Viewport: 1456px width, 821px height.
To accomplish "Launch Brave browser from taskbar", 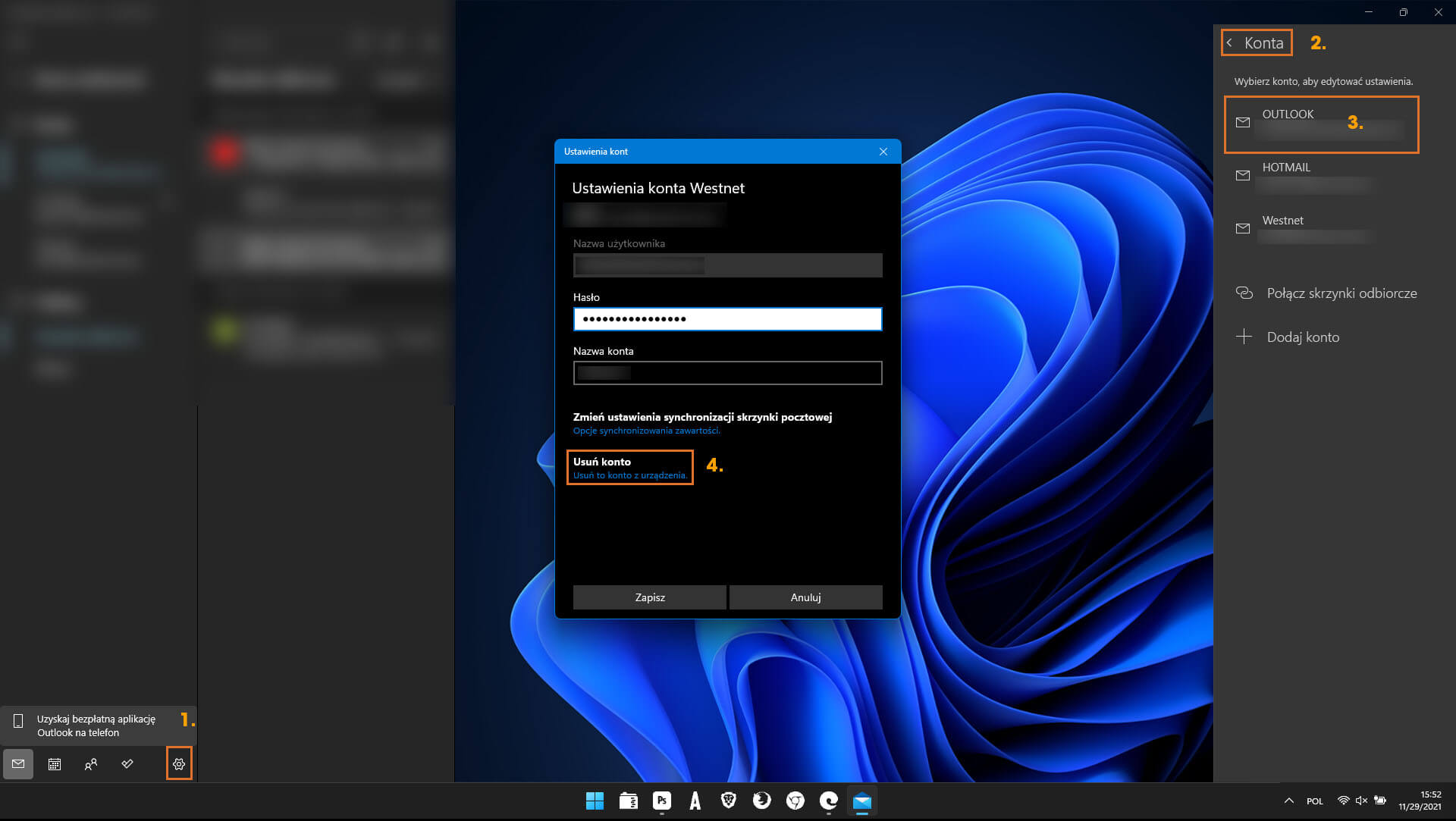I will coord(729,801).
